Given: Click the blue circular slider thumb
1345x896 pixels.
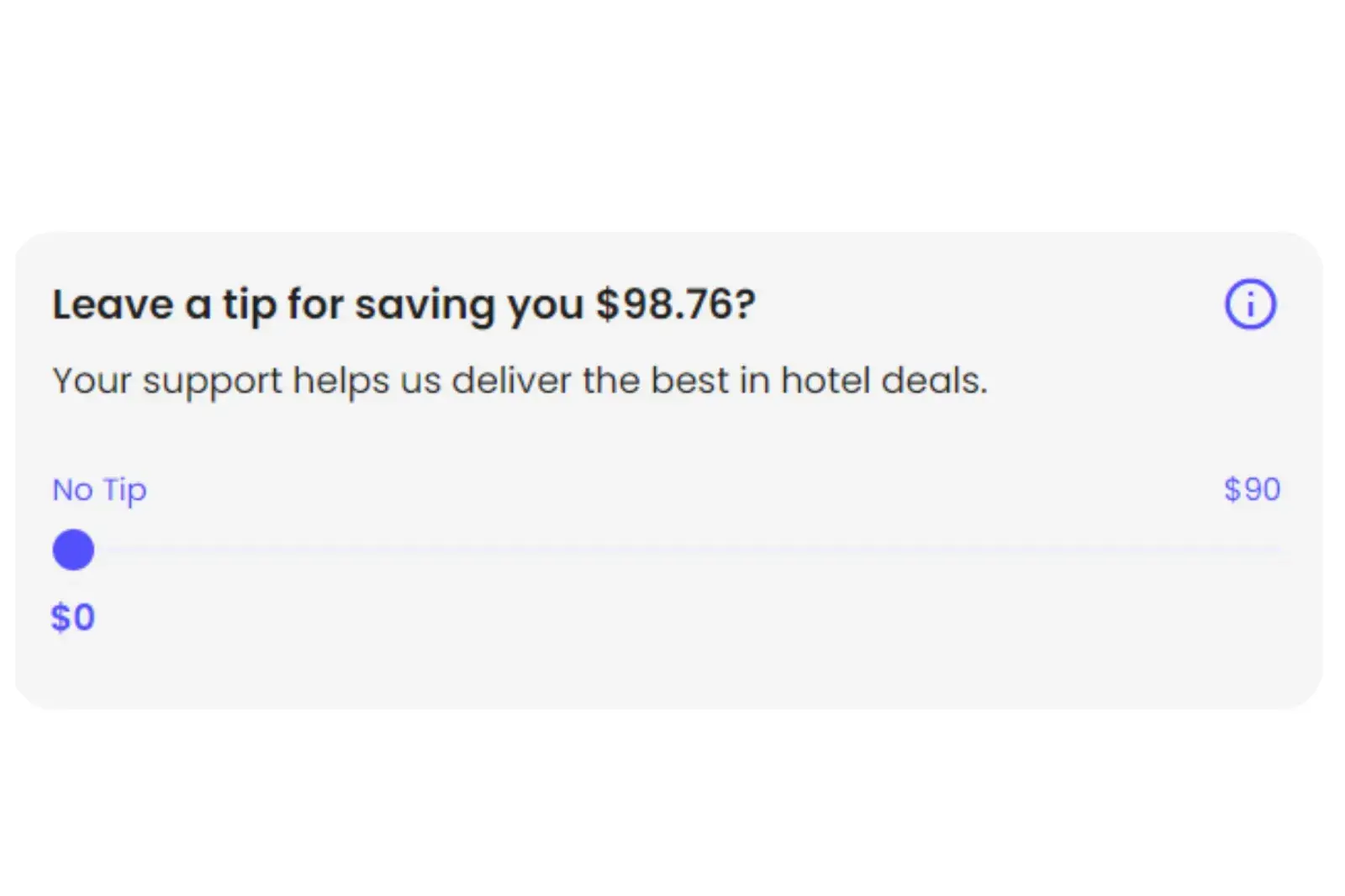Looking at the screenshot, I should coord(73,551).
